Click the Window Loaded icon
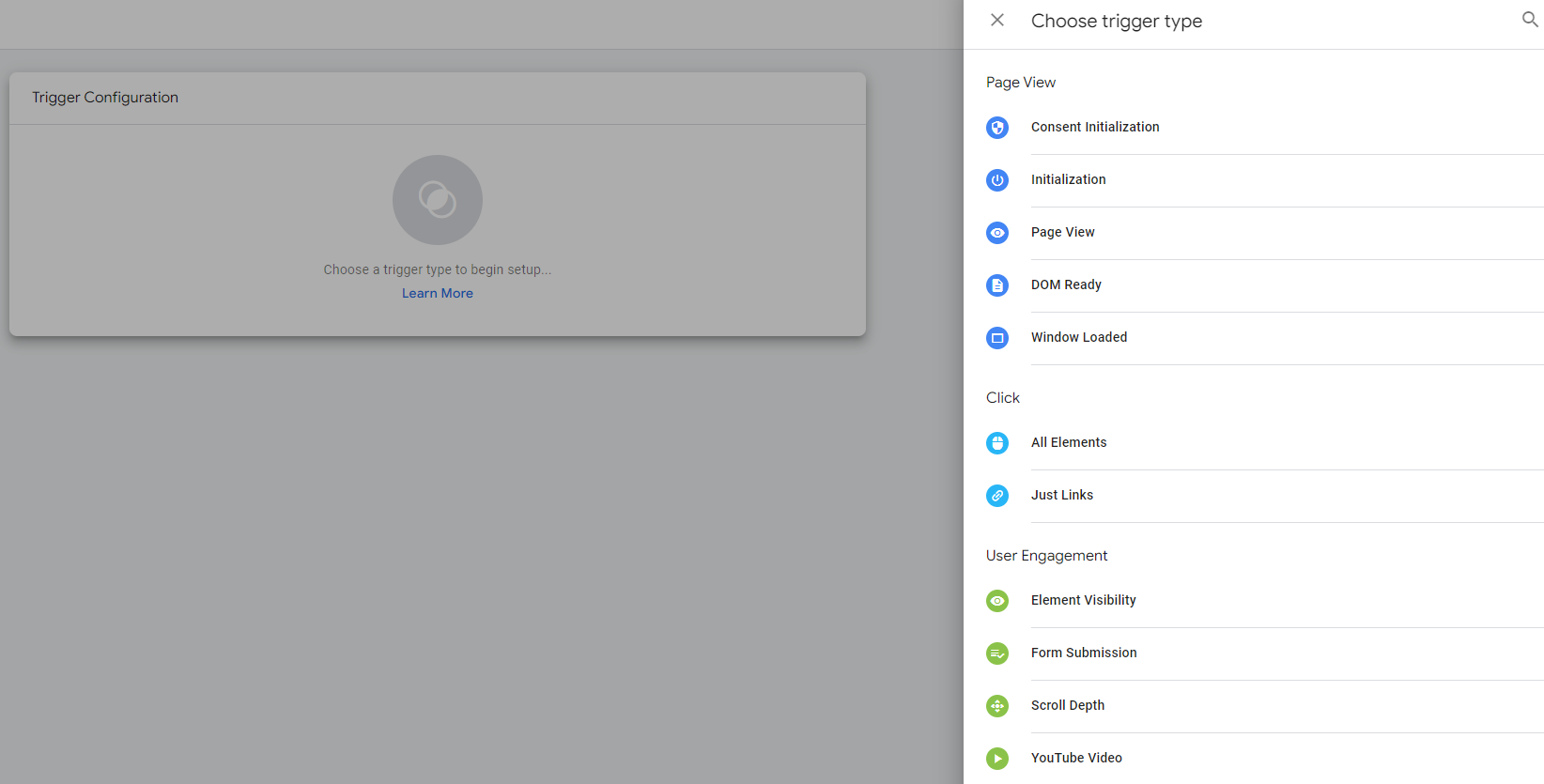The height and width of the screenshot is (784, 1544). [x=997, y=338]
